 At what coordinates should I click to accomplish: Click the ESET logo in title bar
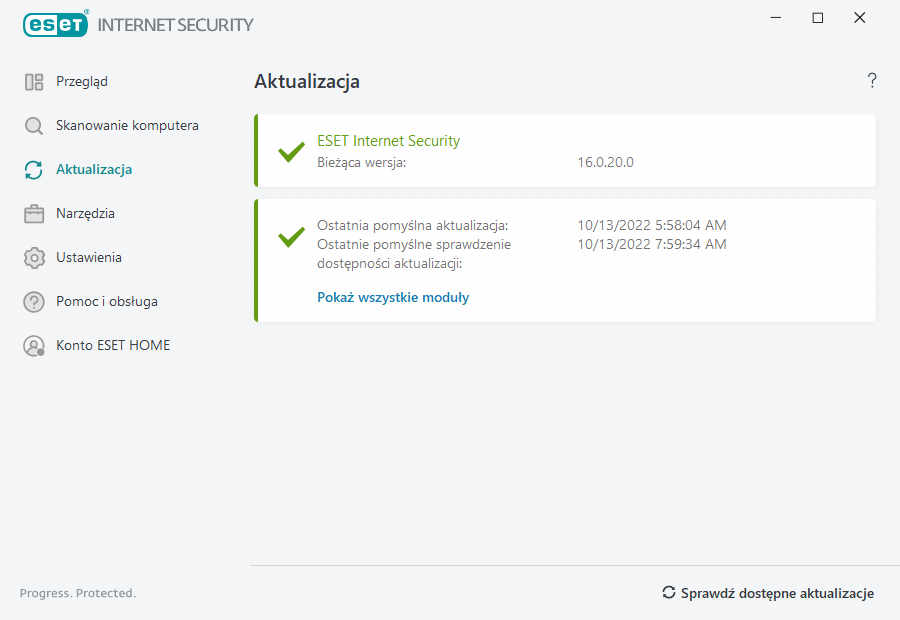click(x=56, y=24)
